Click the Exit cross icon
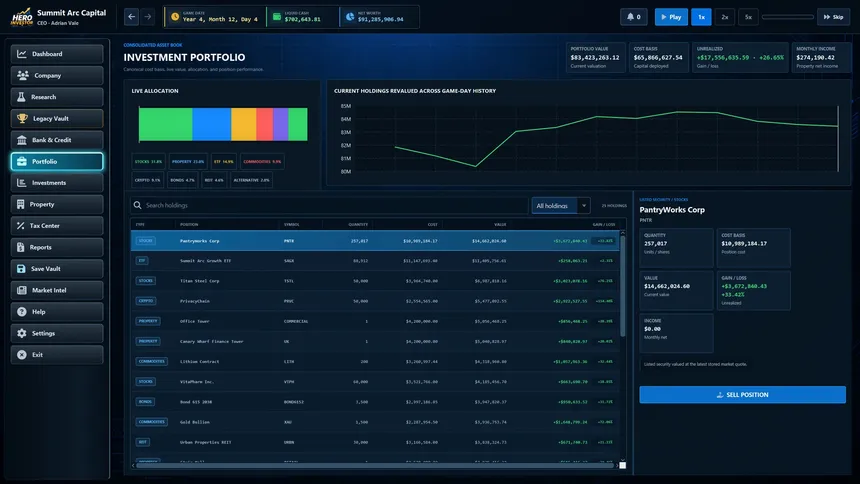Image resolution: width=860 pixels, height=484 pixels. [x=21, y=354]
